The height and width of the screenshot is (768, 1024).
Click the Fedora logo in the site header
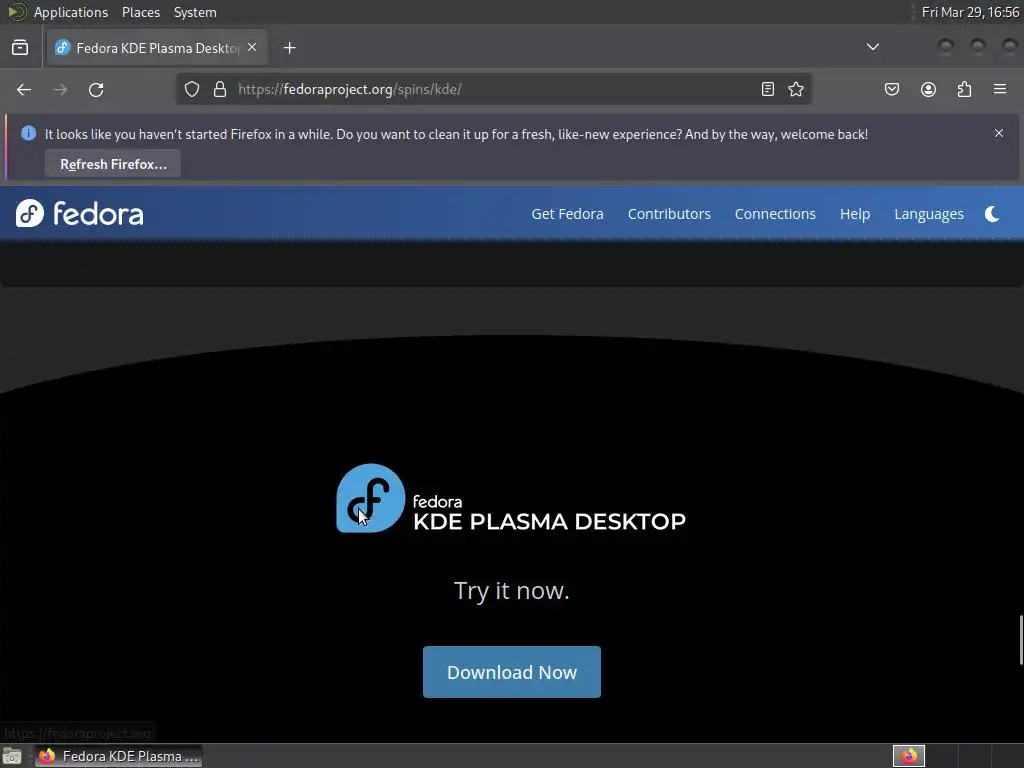coord(80,214)
